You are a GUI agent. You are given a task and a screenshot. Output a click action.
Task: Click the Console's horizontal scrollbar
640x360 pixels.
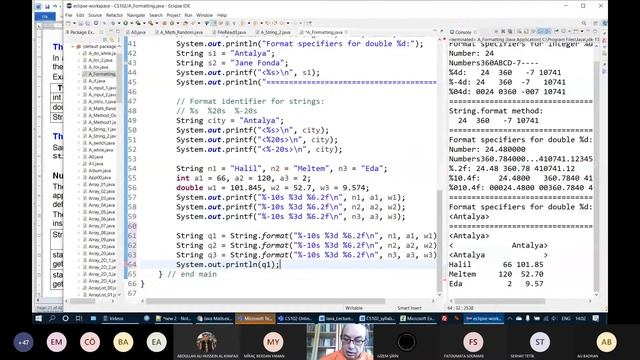500,301
